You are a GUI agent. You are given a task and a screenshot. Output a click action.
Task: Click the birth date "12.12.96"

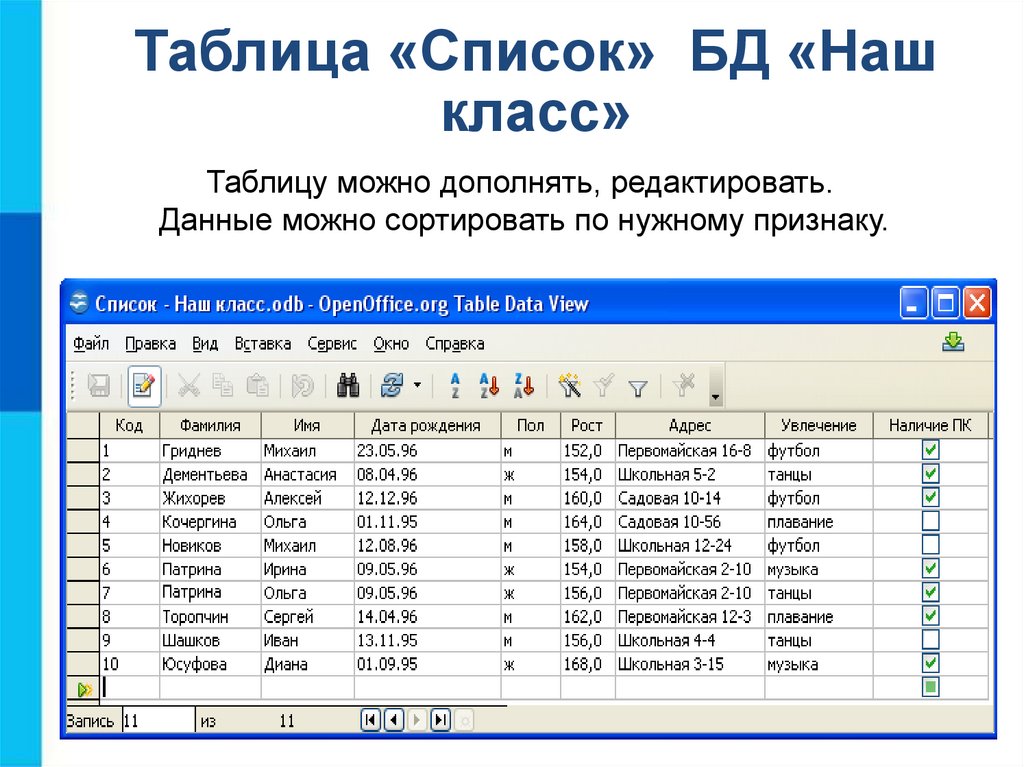click(387, 498)
